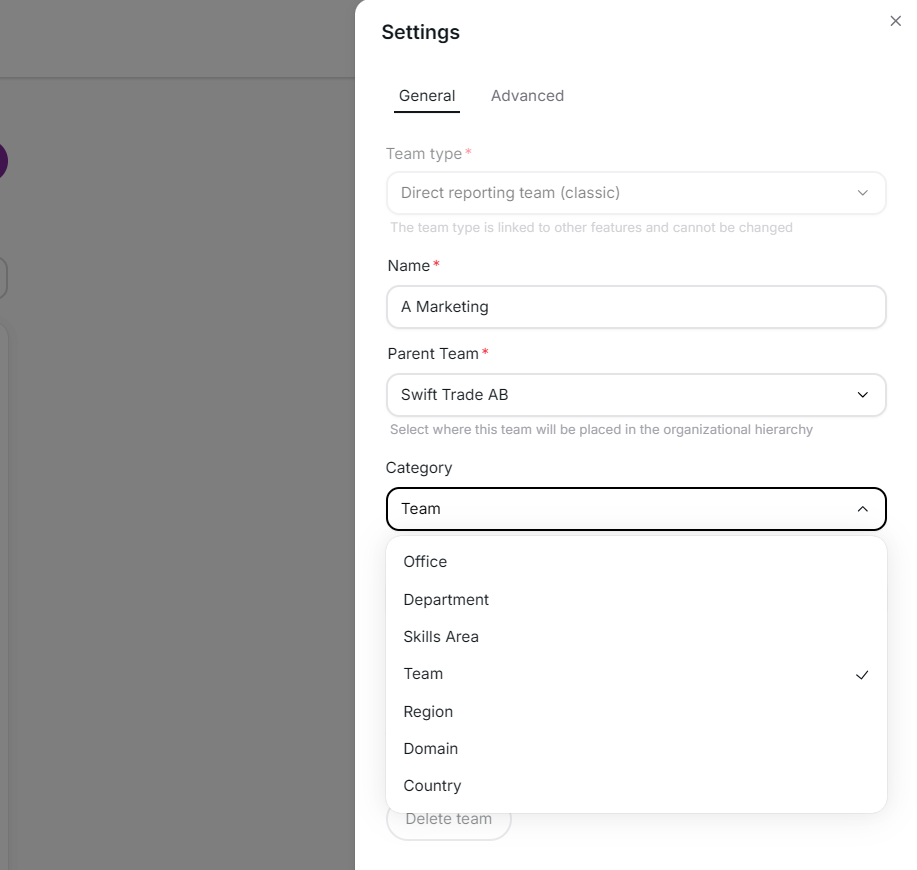Screen dimensions: 917x870
Task: Click the purple avatar circle at left edge
Action: [3, 161]
